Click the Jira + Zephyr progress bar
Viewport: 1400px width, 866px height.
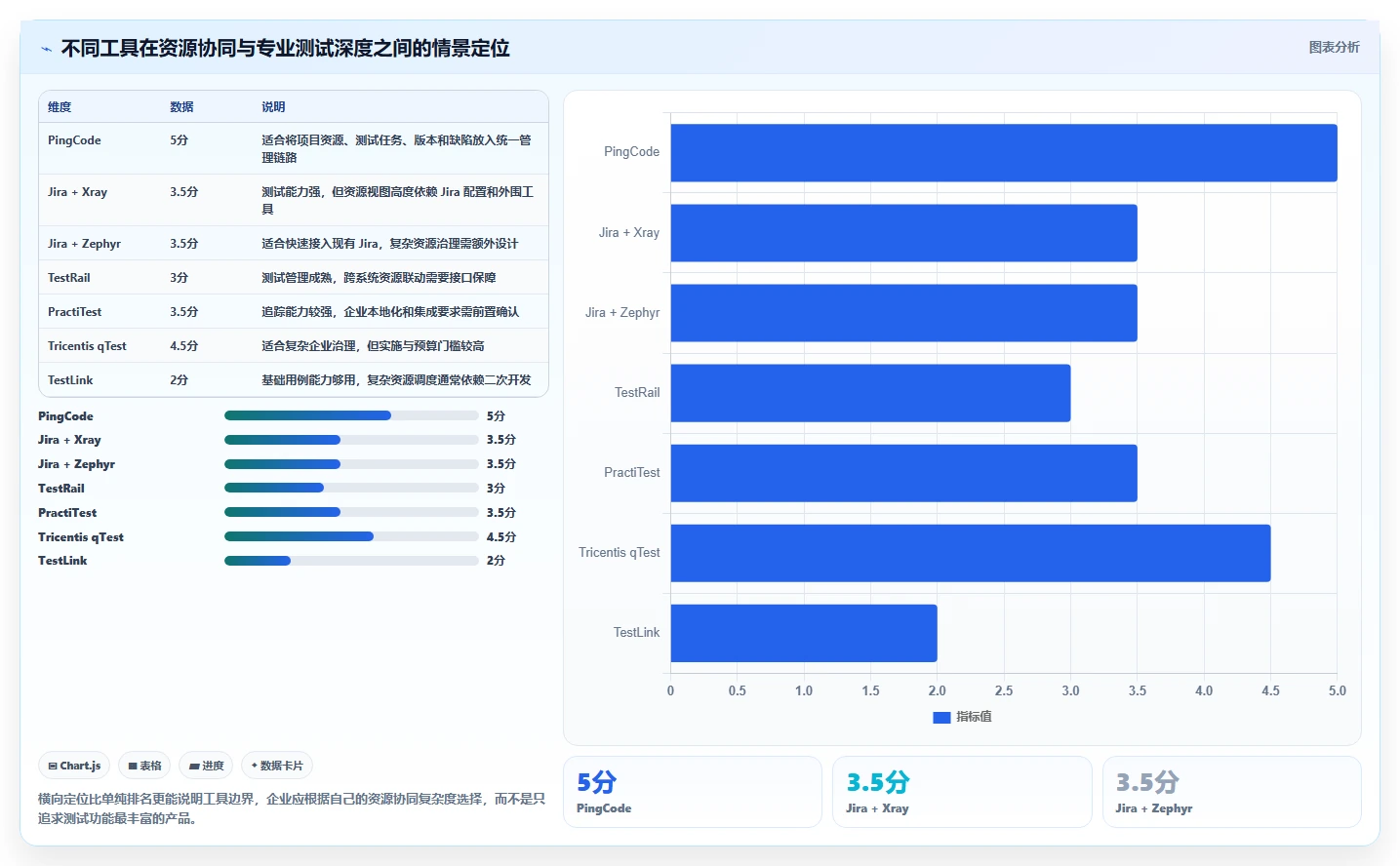click(x=351, y=464)
